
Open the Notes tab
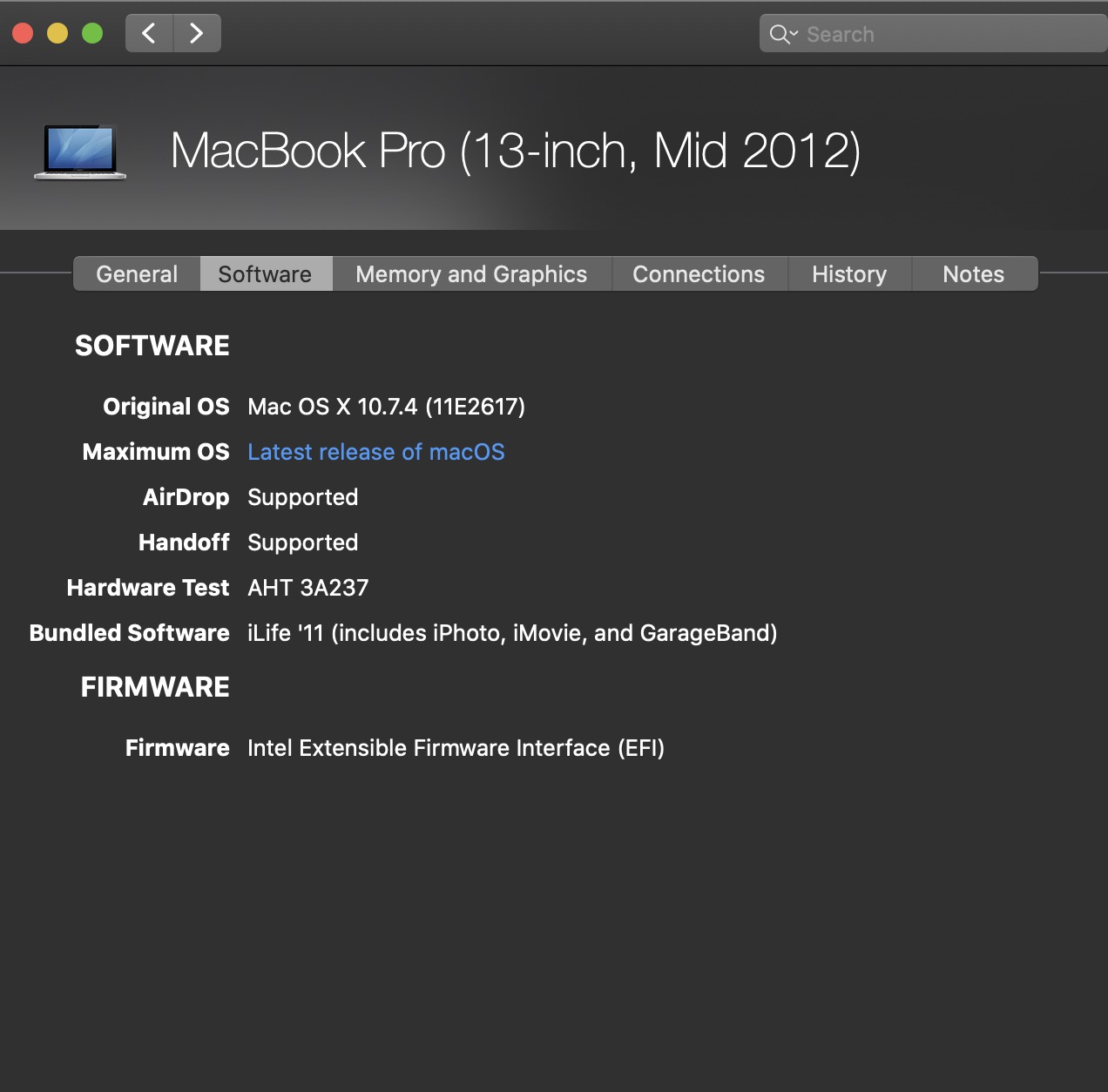[x=973, y=274]
